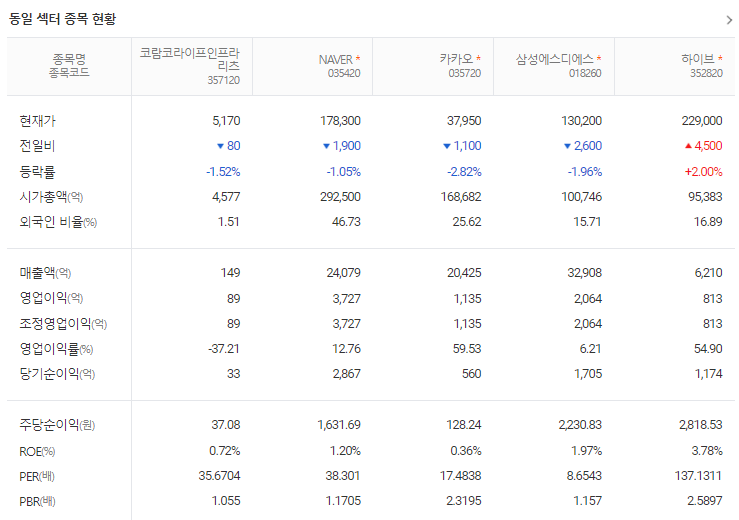Select the 시가총액(억) row label
Screen dimensions: 739x520
pyautogui.click(x=51, y=197)
